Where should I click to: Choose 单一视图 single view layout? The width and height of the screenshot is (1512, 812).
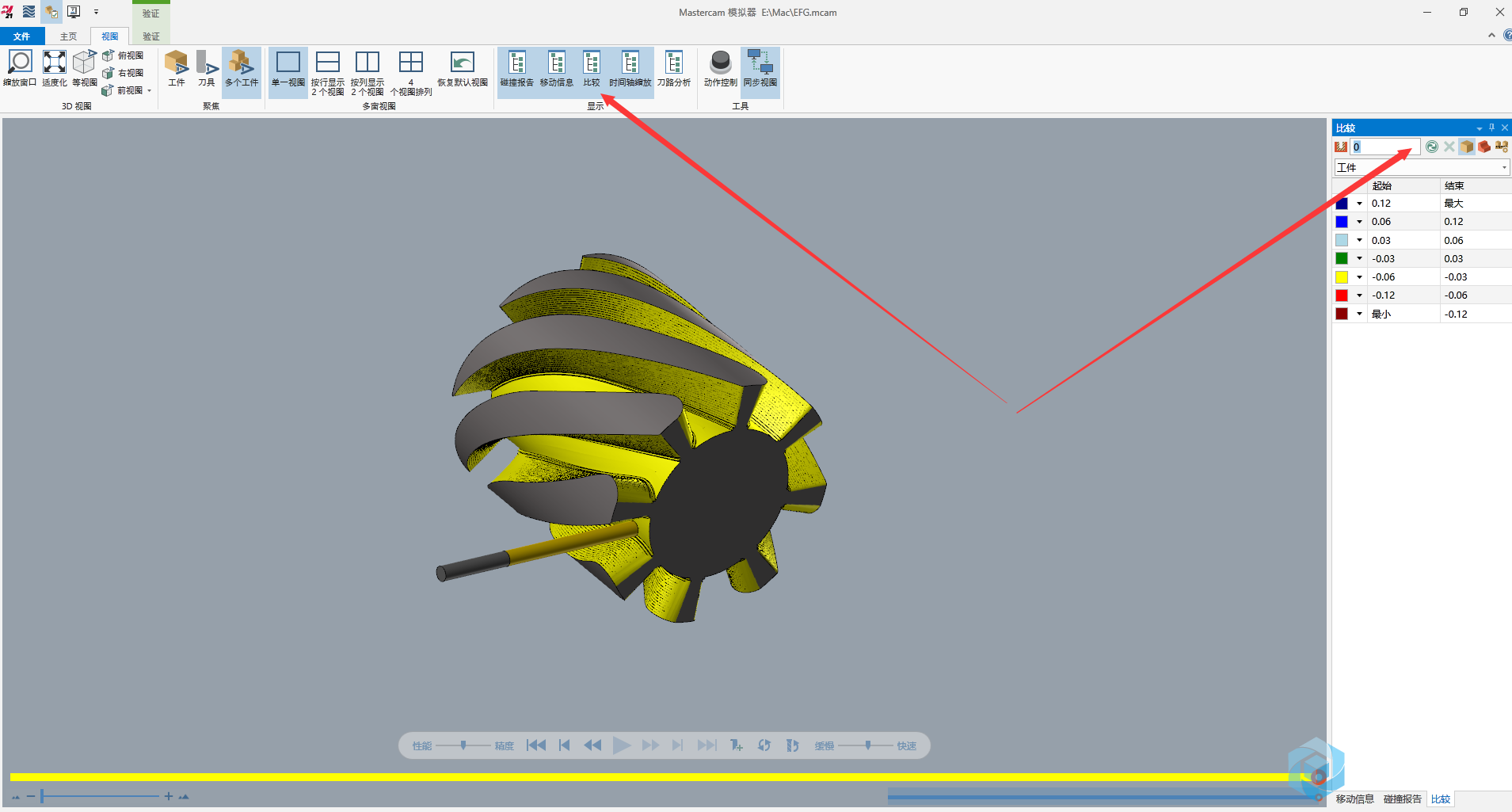coord(288,73)
